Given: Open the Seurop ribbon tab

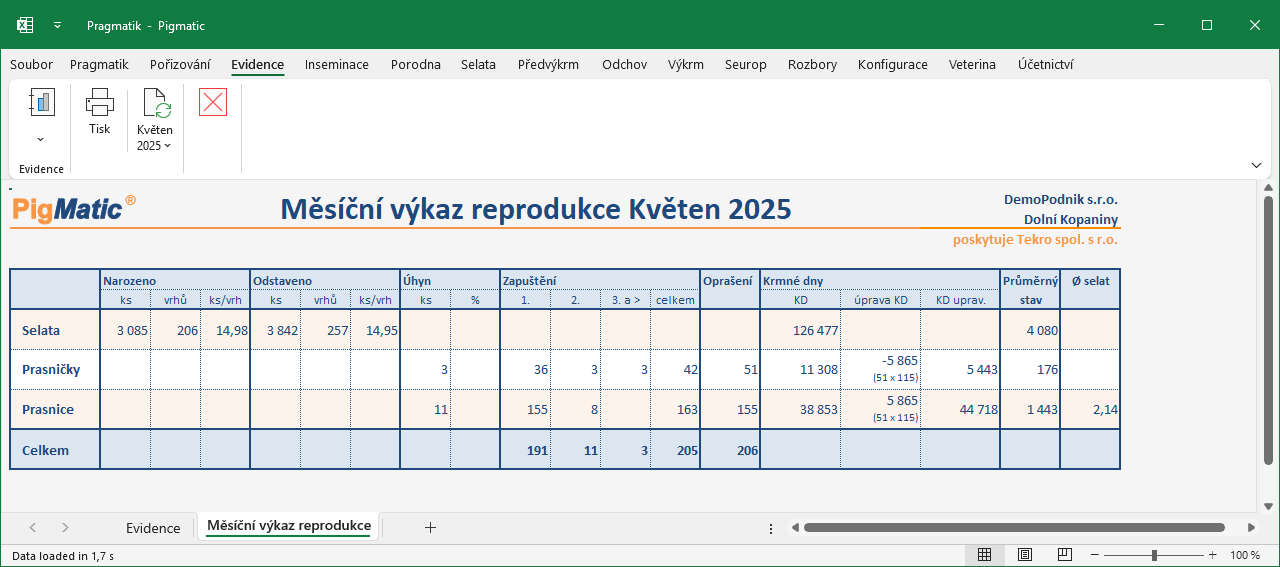Looking at the screenshot, I should (x=746, y=65).
